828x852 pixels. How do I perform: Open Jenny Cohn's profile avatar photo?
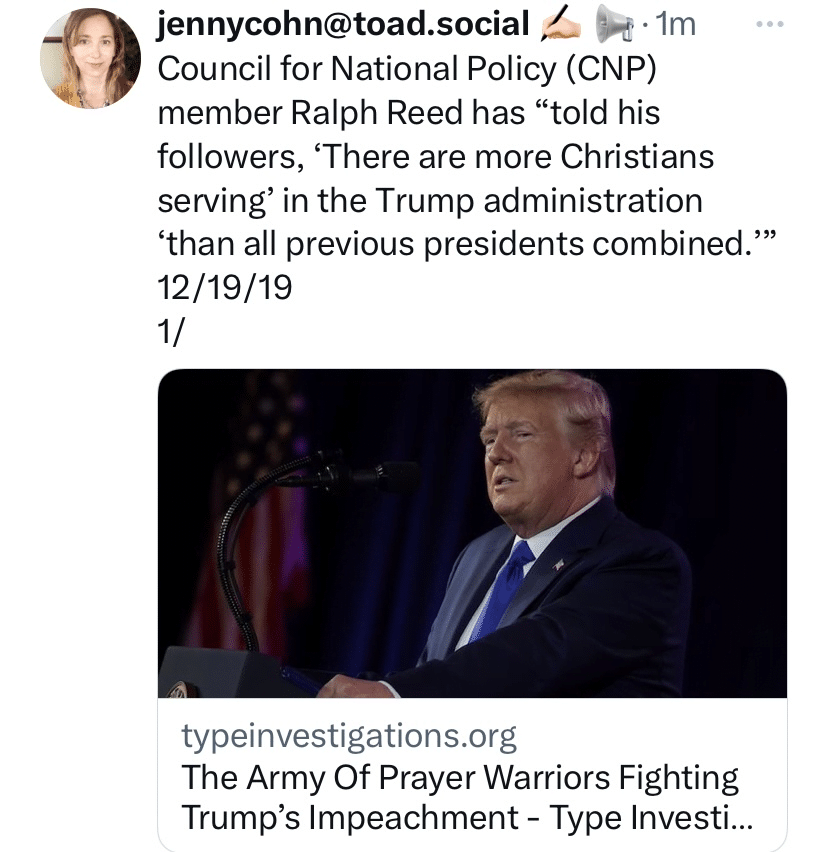point(90,60)
